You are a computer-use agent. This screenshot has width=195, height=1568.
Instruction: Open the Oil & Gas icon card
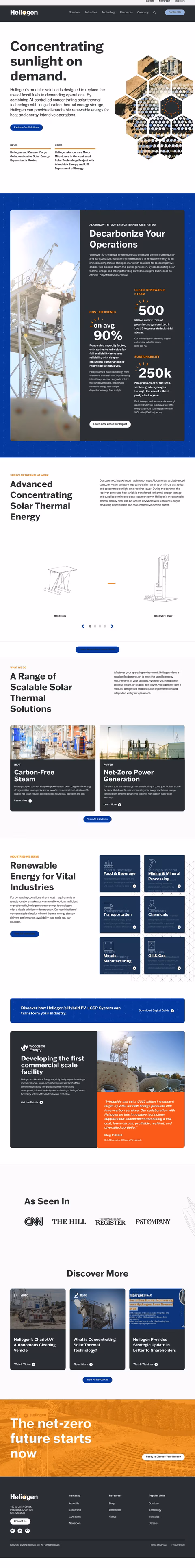[x=165, y=955]
